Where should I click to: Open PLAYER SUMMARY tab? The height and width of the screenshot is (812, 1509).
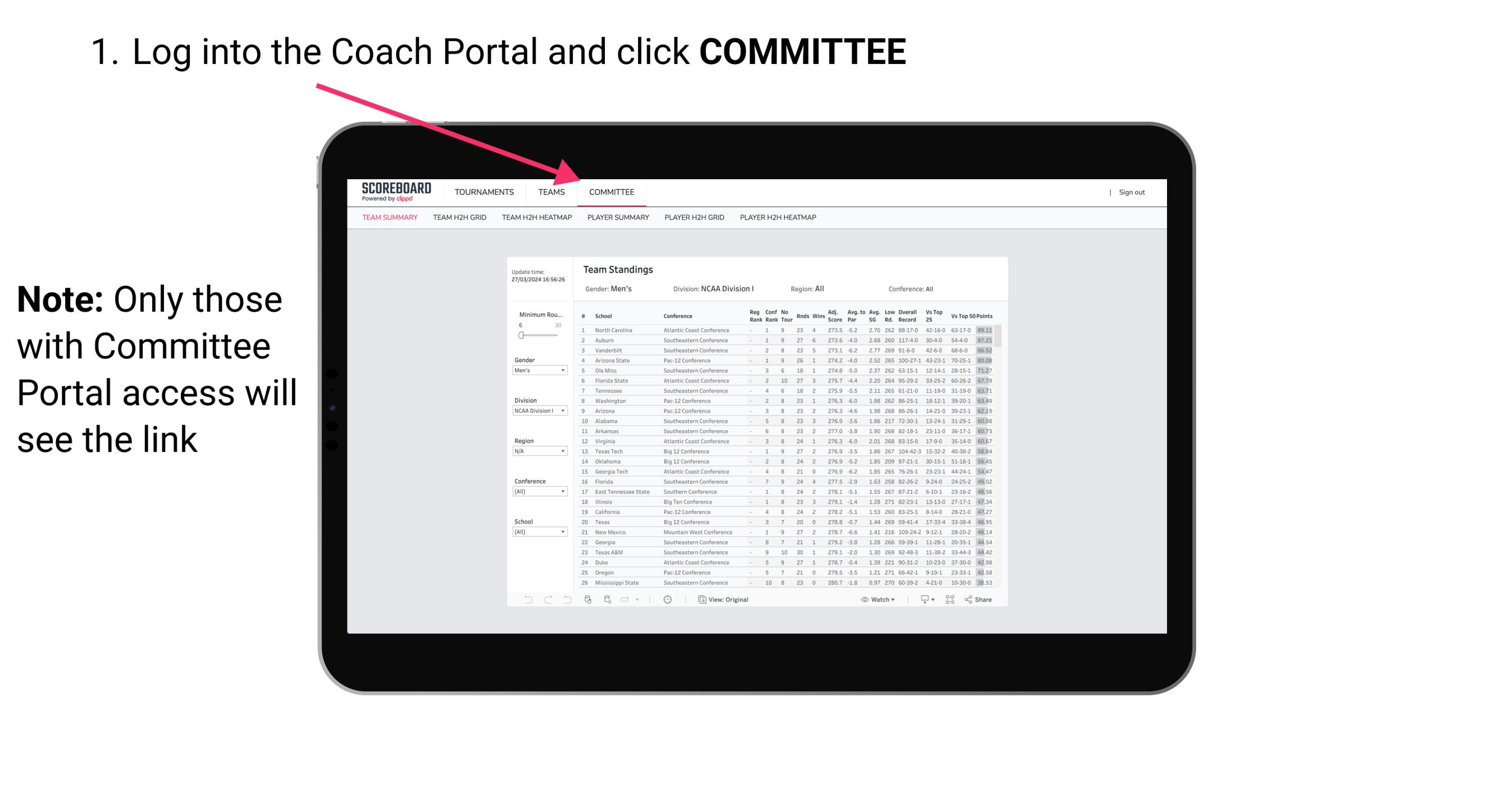[618, 219]
